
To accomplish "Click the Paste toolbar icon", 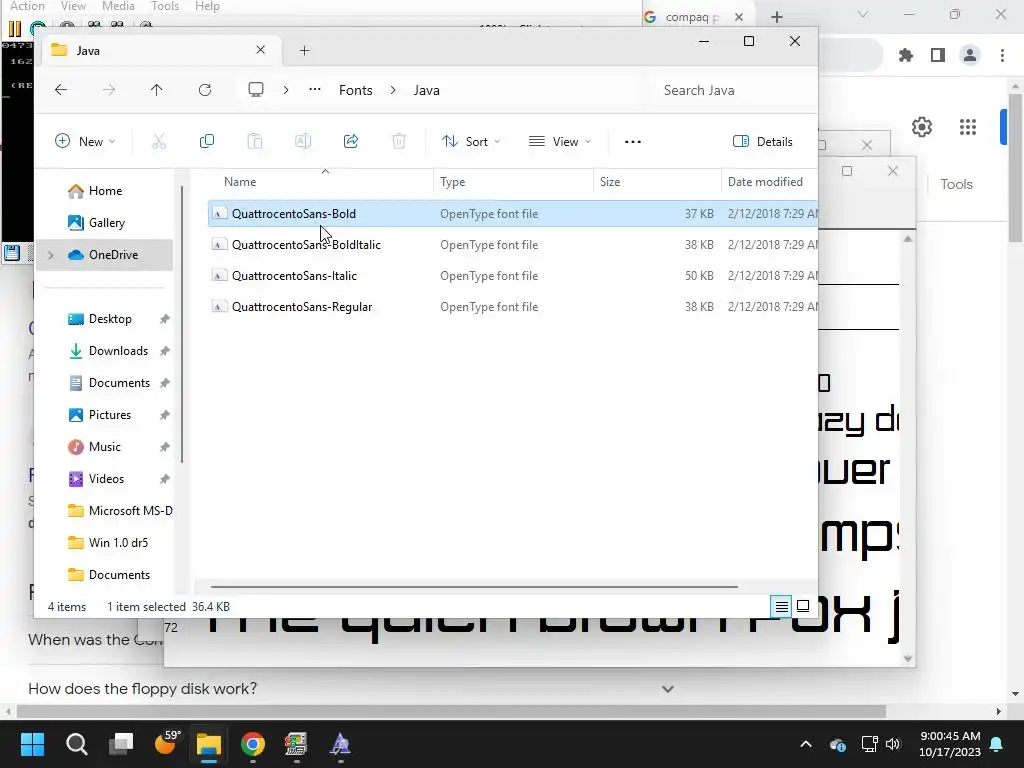I will (x=255, y=142).
